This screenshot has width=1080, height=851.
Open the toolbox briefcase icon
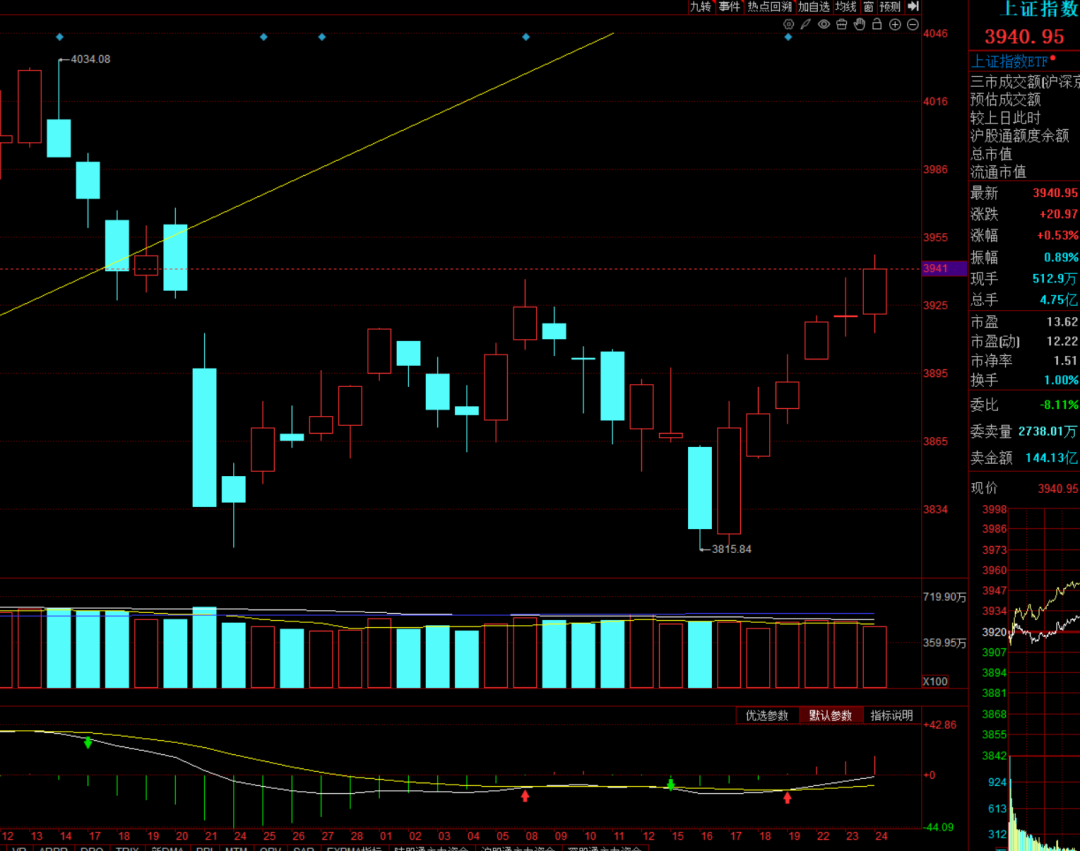[x=842, y=24]
